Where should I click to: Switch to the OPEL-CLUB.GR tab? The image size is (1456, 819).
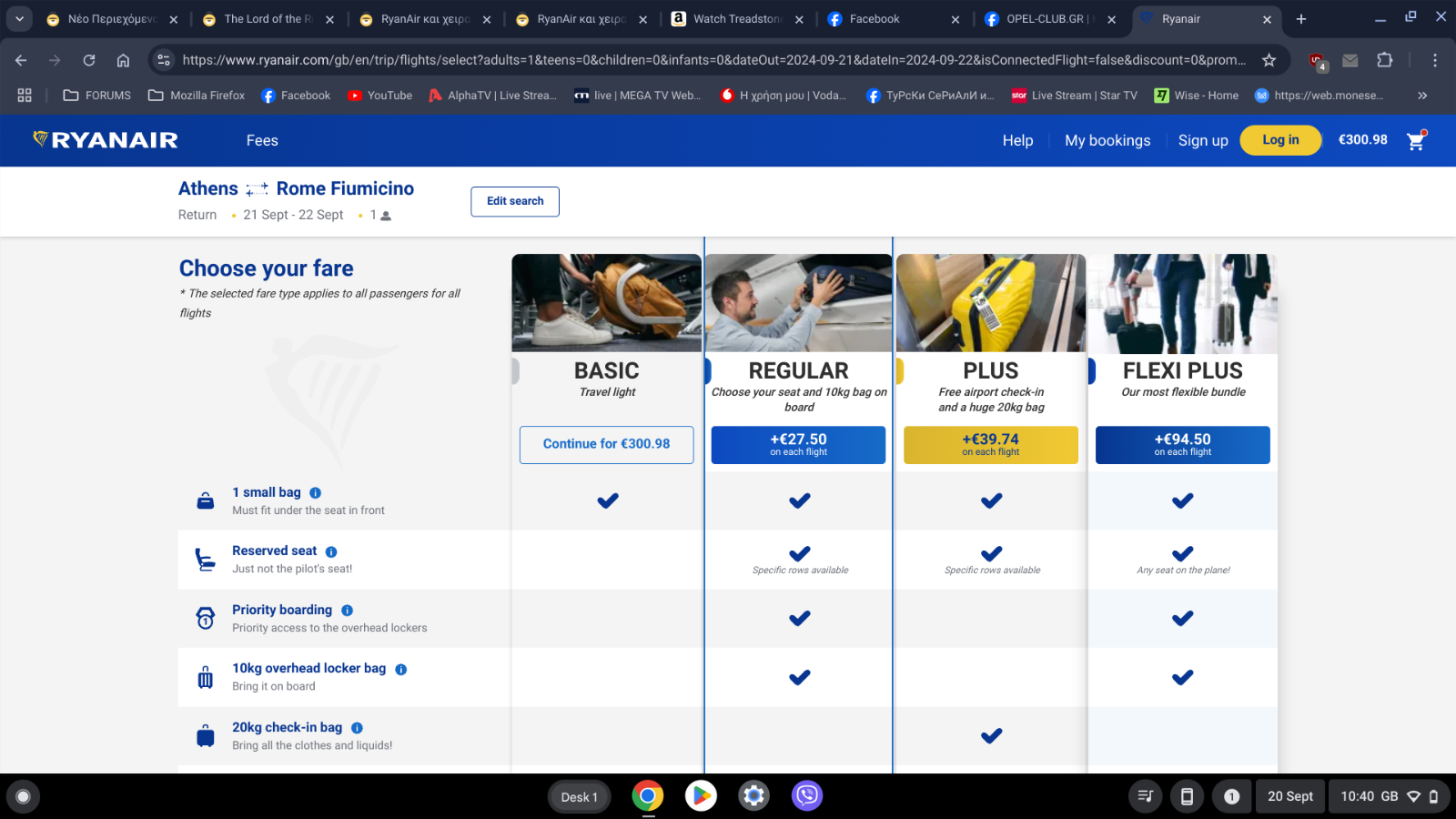click(1050, 19)
